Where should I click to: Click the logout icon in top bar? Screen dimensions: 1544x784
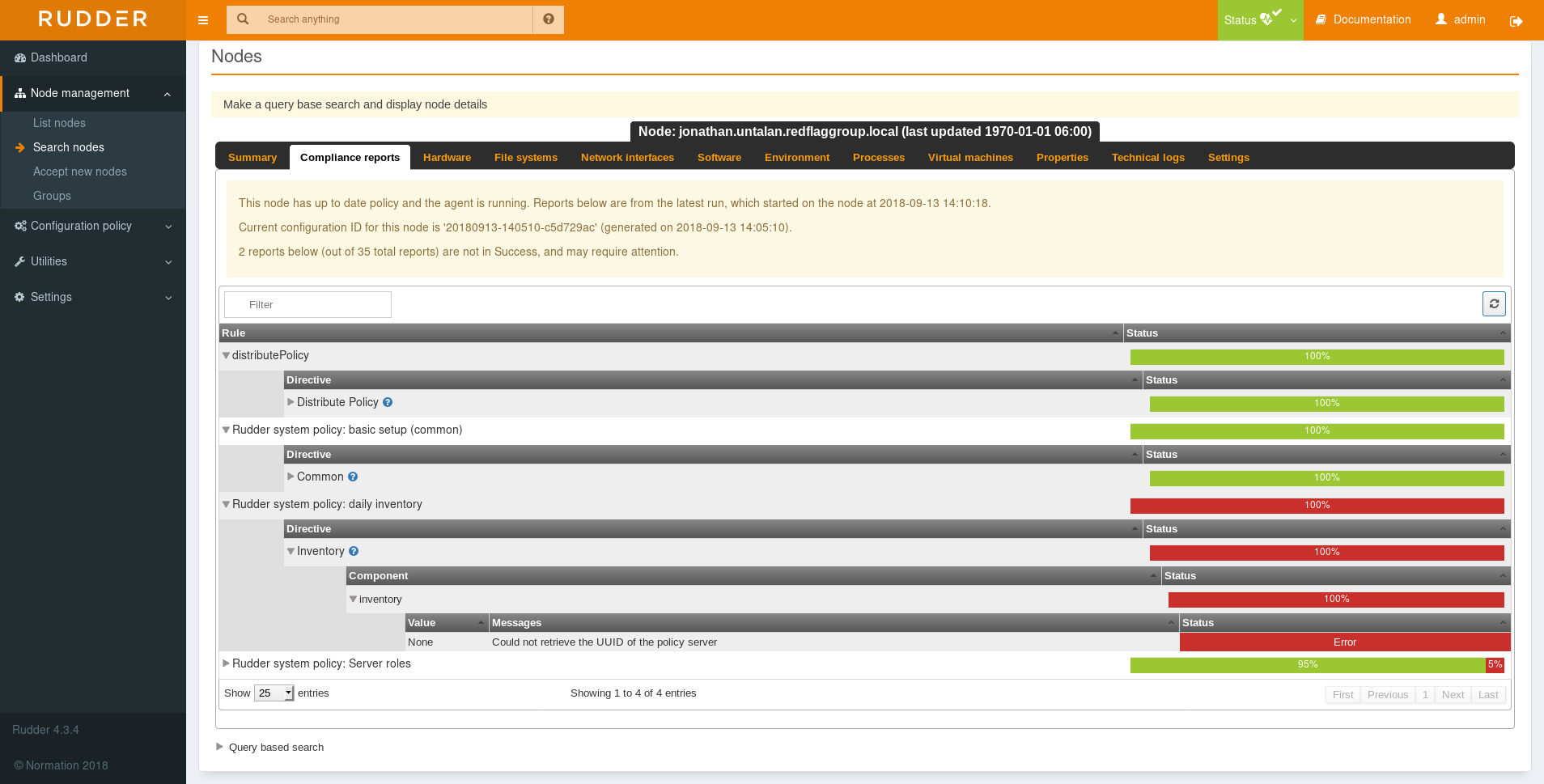[x=1516, y=20]
